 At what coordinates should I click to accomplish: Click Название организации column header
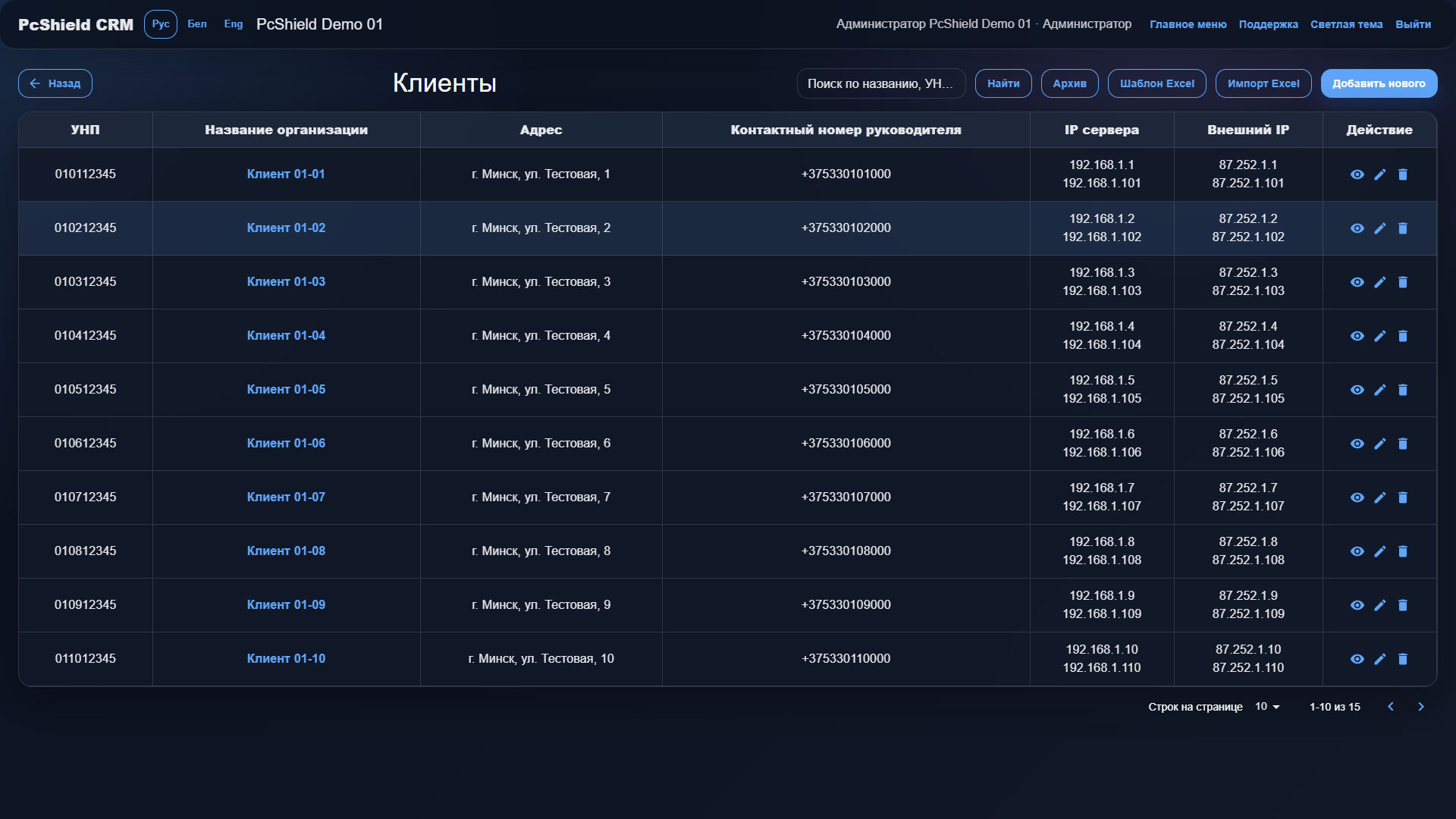[287, 130]
